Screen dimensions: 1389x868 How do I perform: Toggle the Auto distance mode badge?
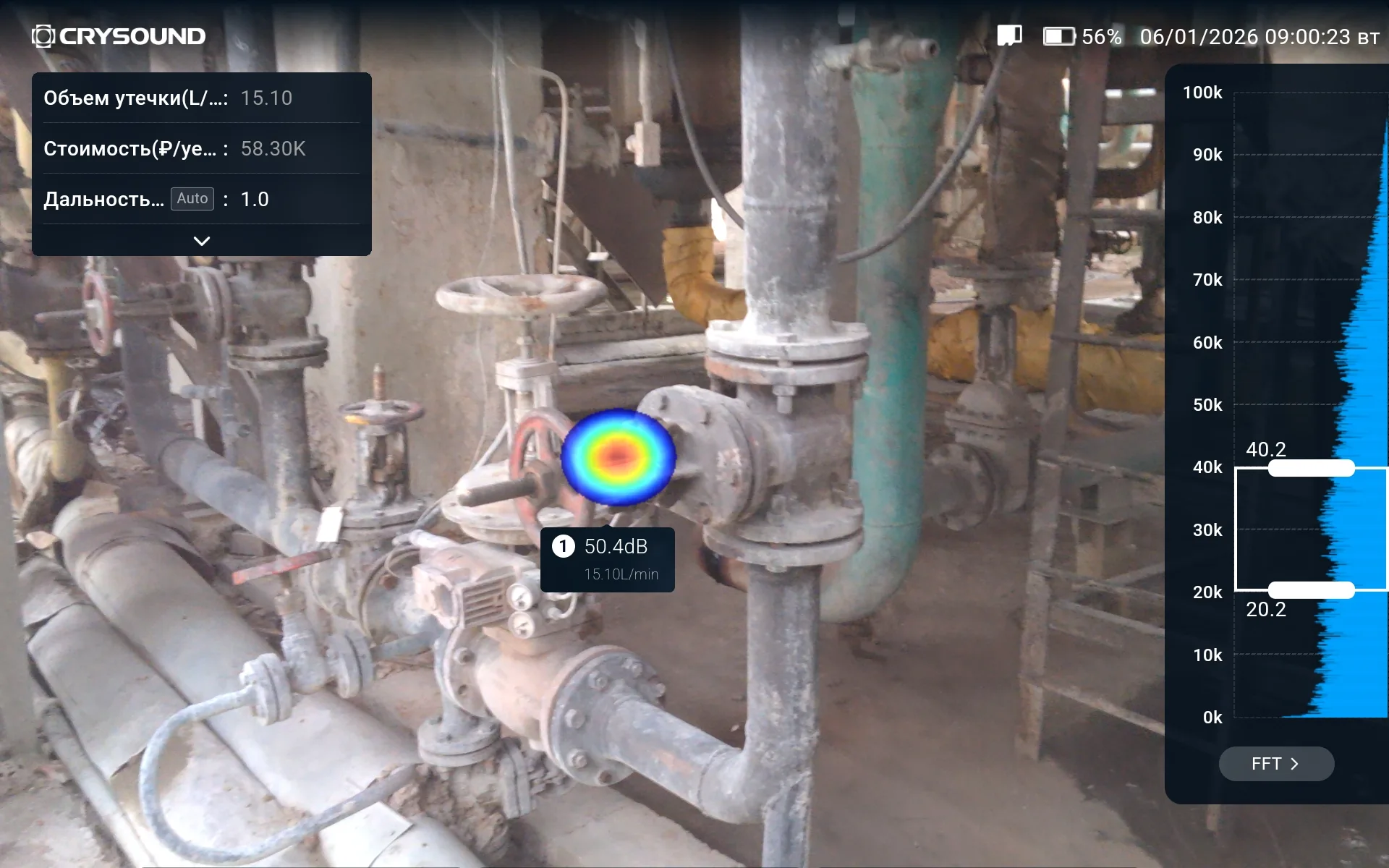click(x=192, y=199)
